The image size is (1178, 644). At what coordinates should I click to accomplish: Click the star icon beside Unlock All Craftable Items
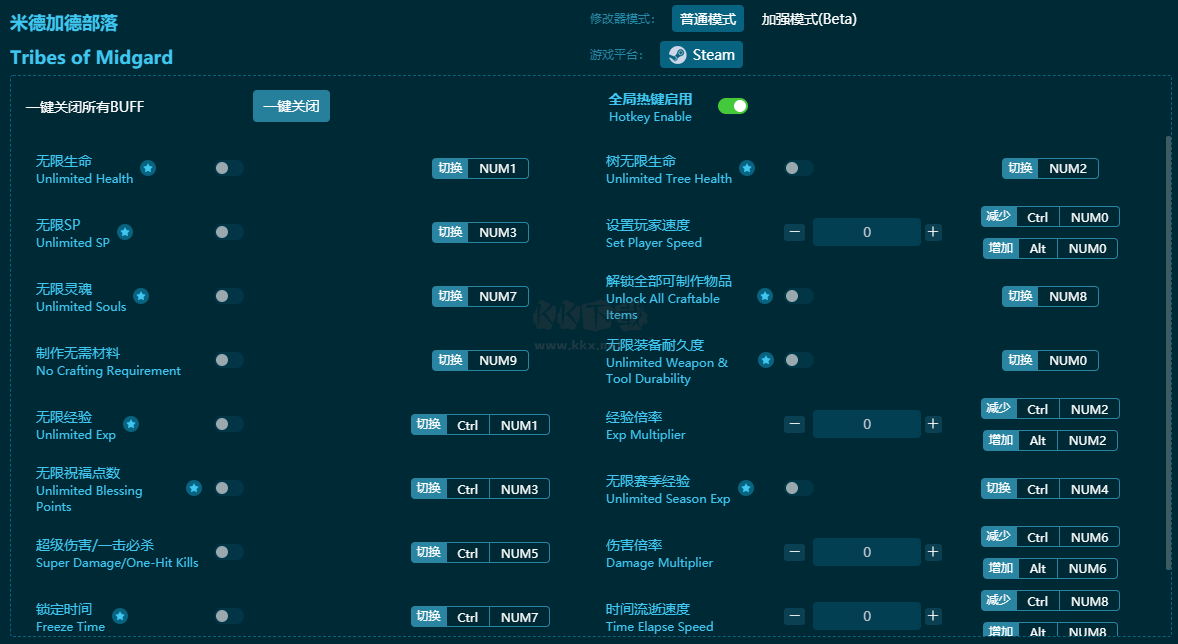pyautogui.click(x=765, y=296)
